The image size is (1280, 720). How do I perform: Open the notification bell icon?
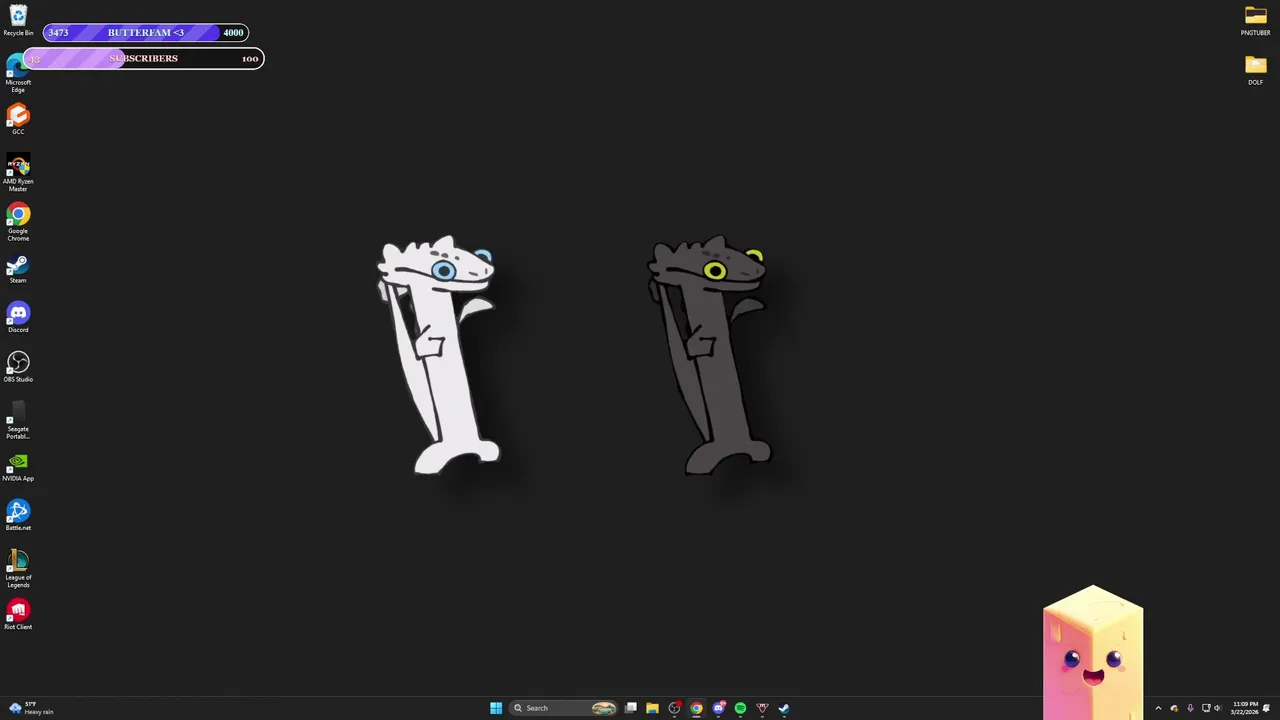[x=1266, y=708]
